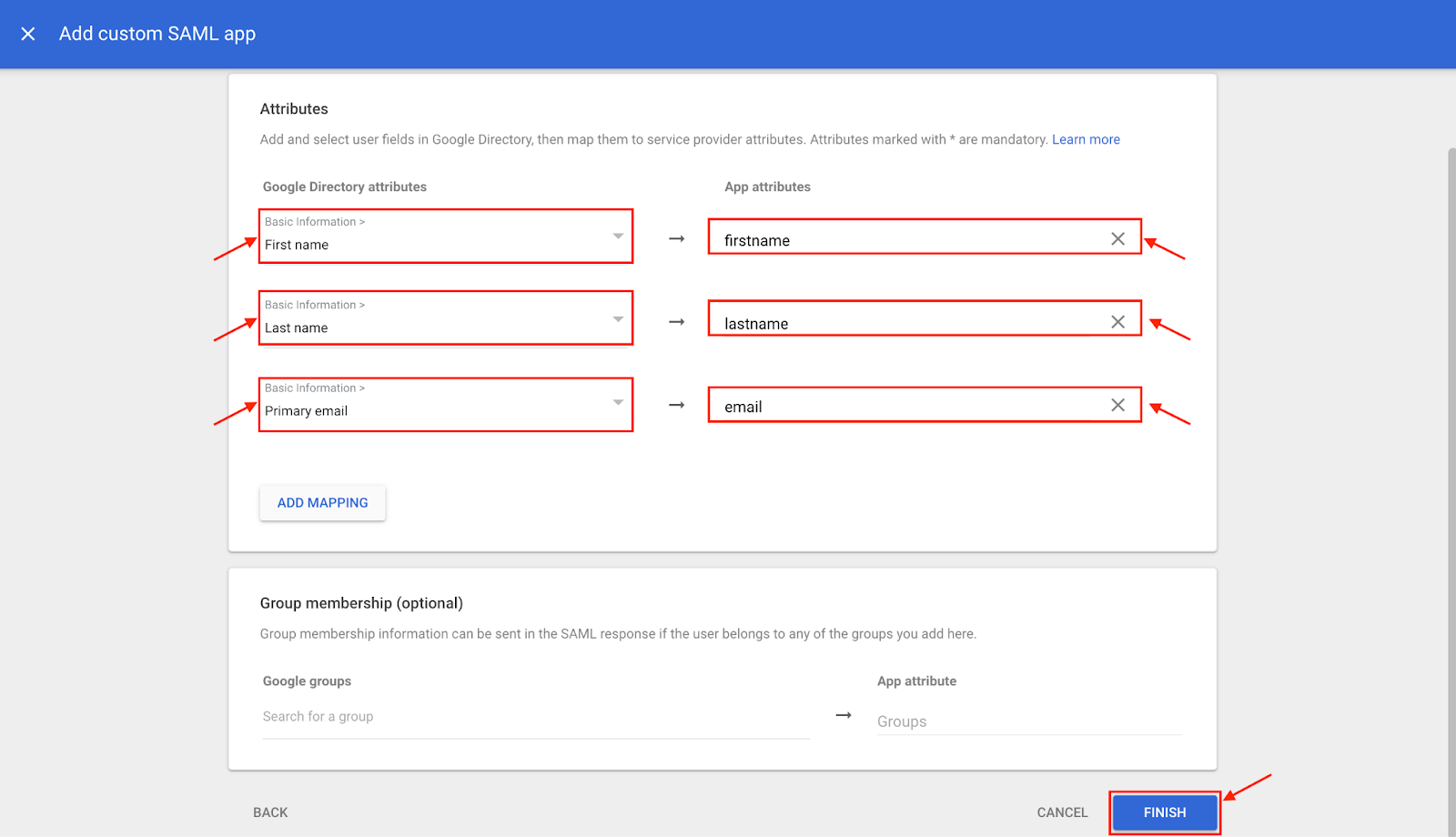Clear the lastname app attribute value
The image size is (1456, 837).
[x=1117, y=320]
